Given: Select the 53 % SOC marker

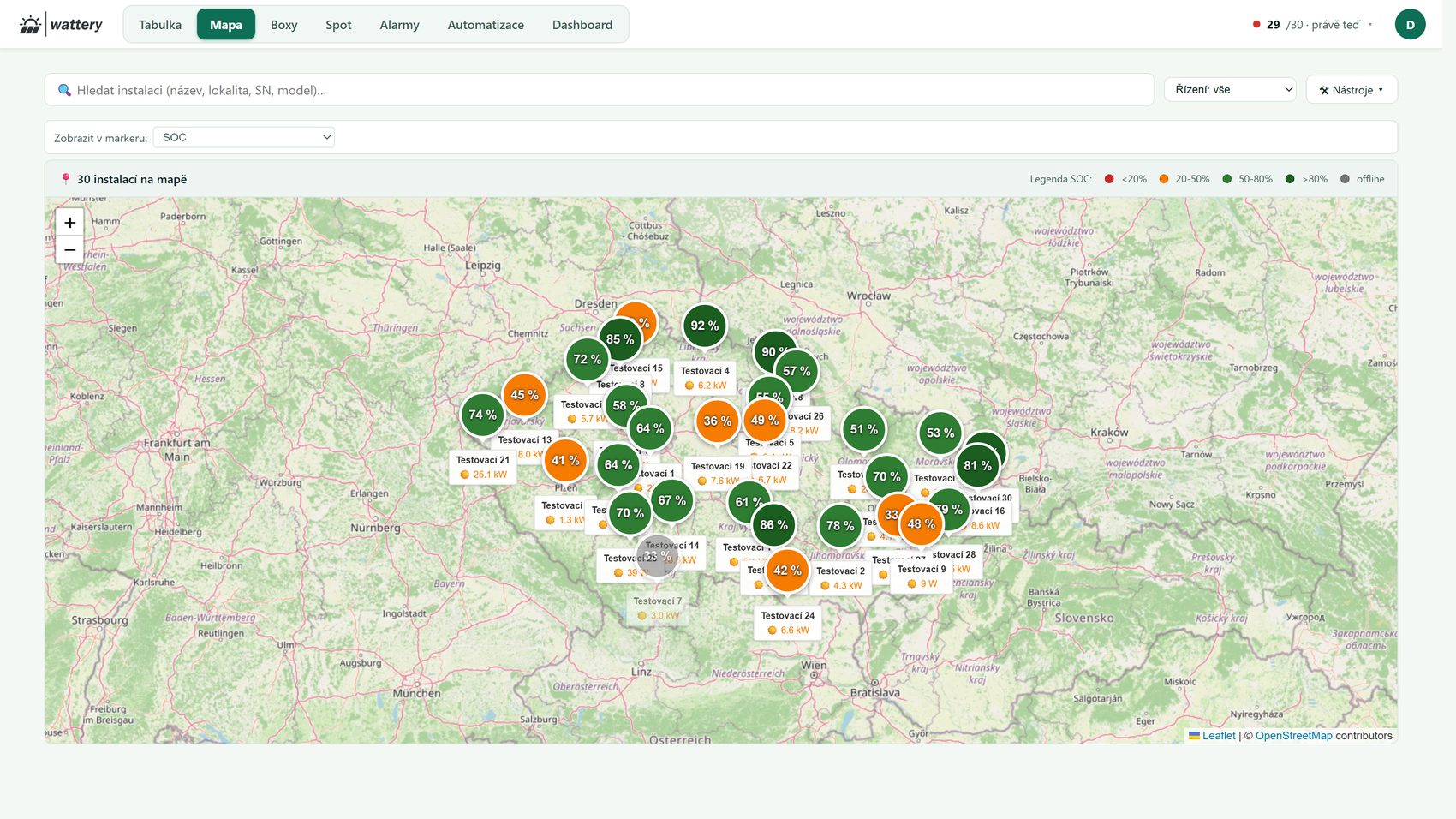Looking at the screenshot, I should 940,433.
